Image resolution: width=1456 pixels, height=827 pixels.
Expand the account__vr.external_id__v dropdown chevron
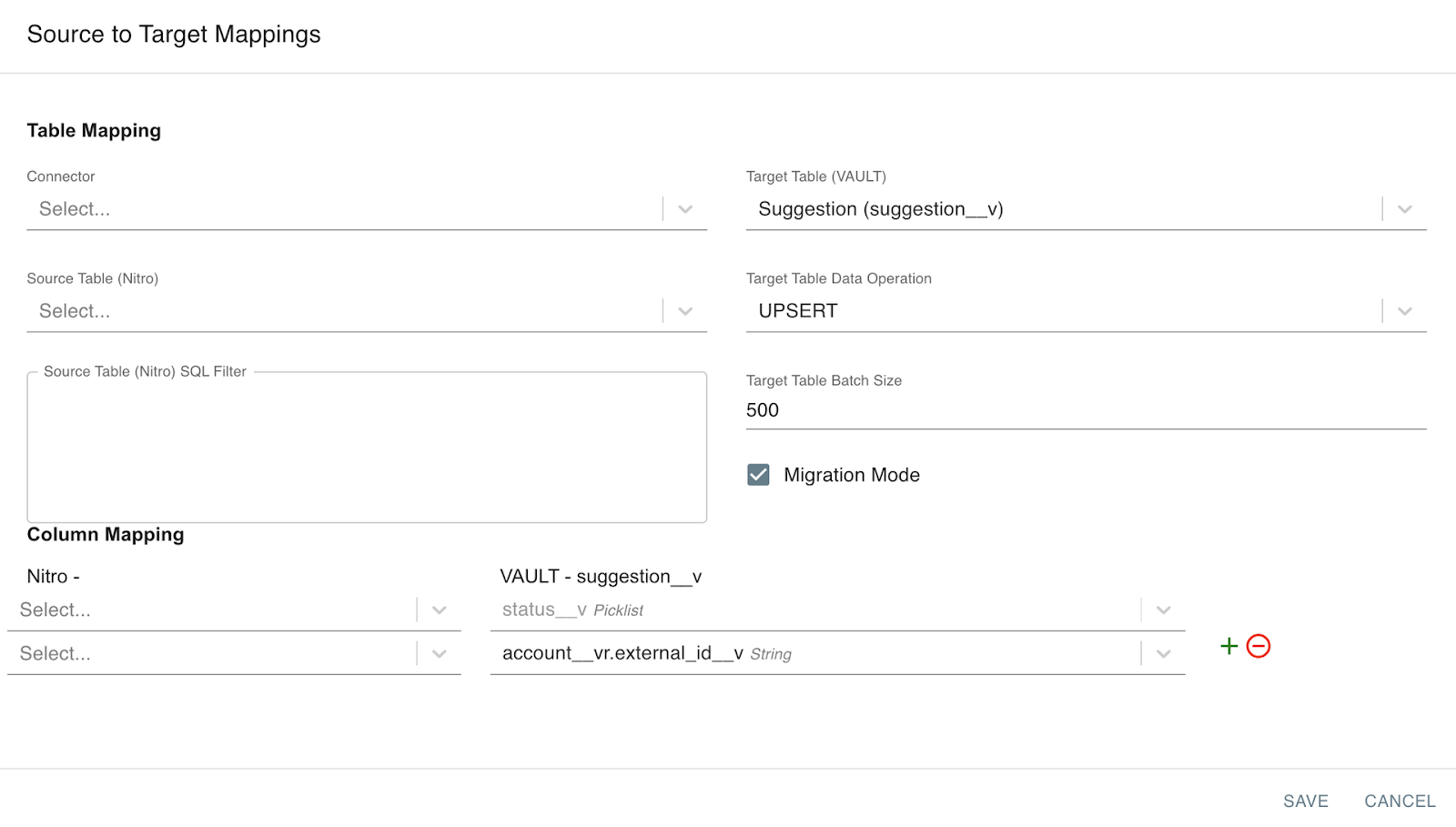(x=1163, y=653)
